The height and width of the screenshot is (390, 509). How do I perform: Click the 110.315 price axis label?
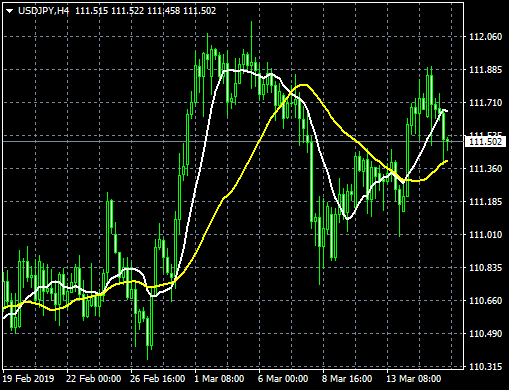click(x=485, y=367)
